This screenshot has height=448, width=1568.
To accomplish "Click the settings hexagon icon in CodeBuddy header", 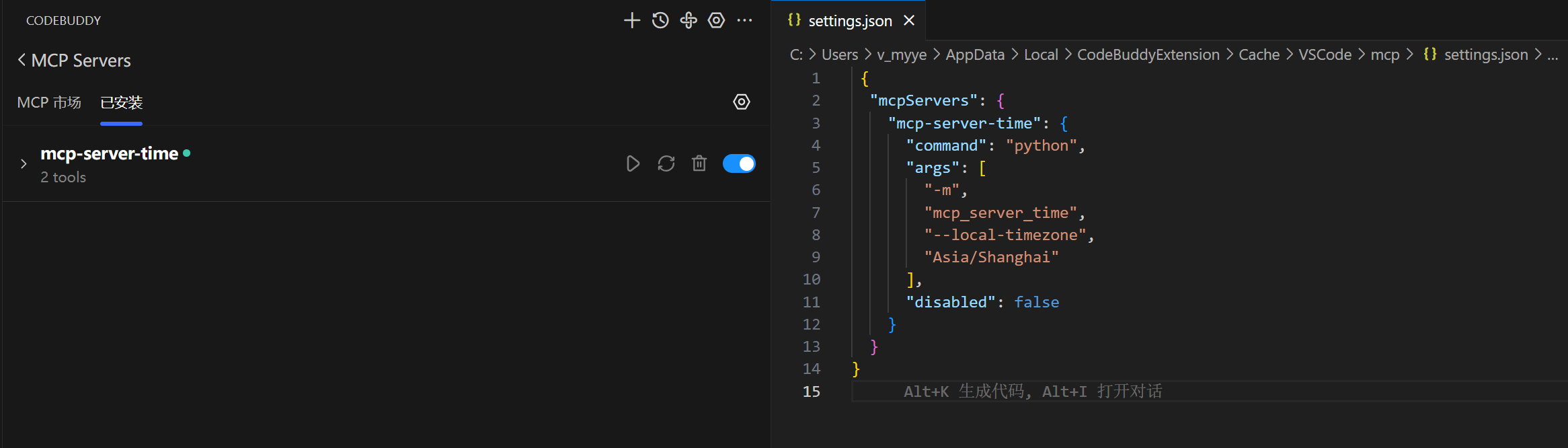I will [716, 20].
